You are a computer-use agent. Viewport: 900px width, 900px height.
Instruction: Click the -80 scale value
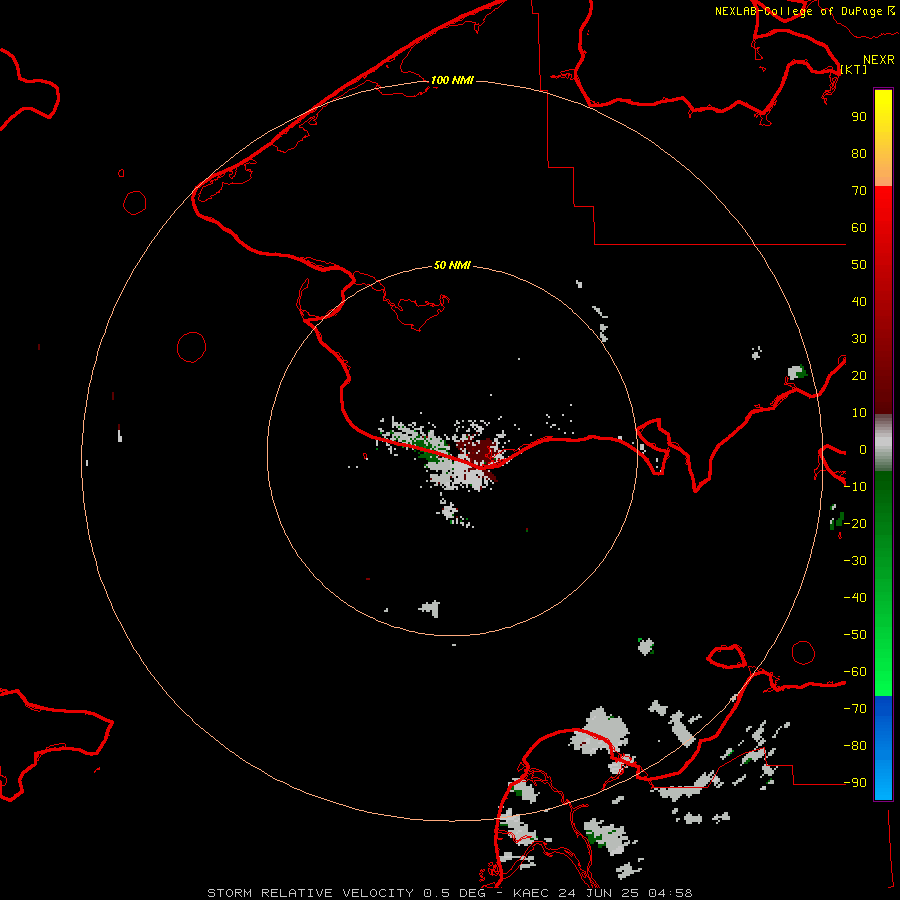855,746
